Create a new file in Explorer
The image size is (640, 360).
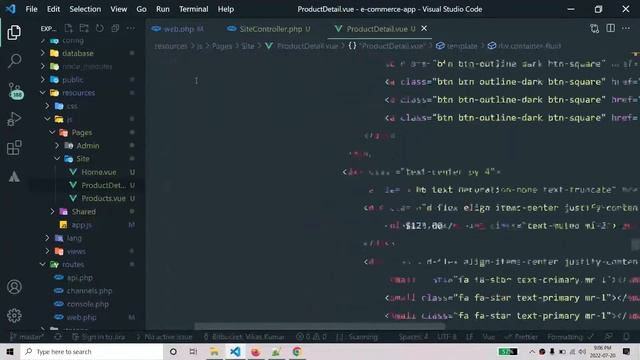coord(69,28)
